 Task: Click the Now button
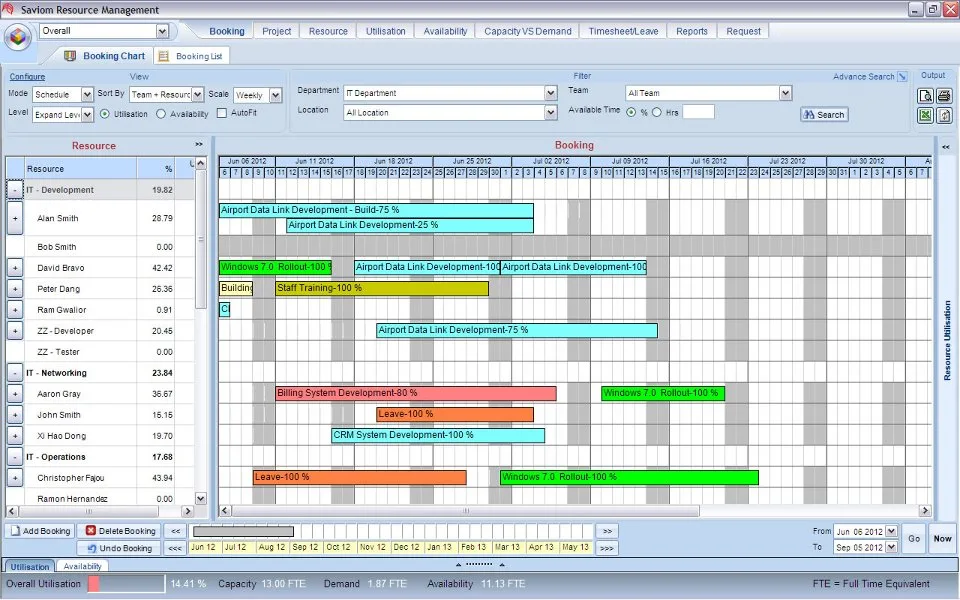pos(942,539)
